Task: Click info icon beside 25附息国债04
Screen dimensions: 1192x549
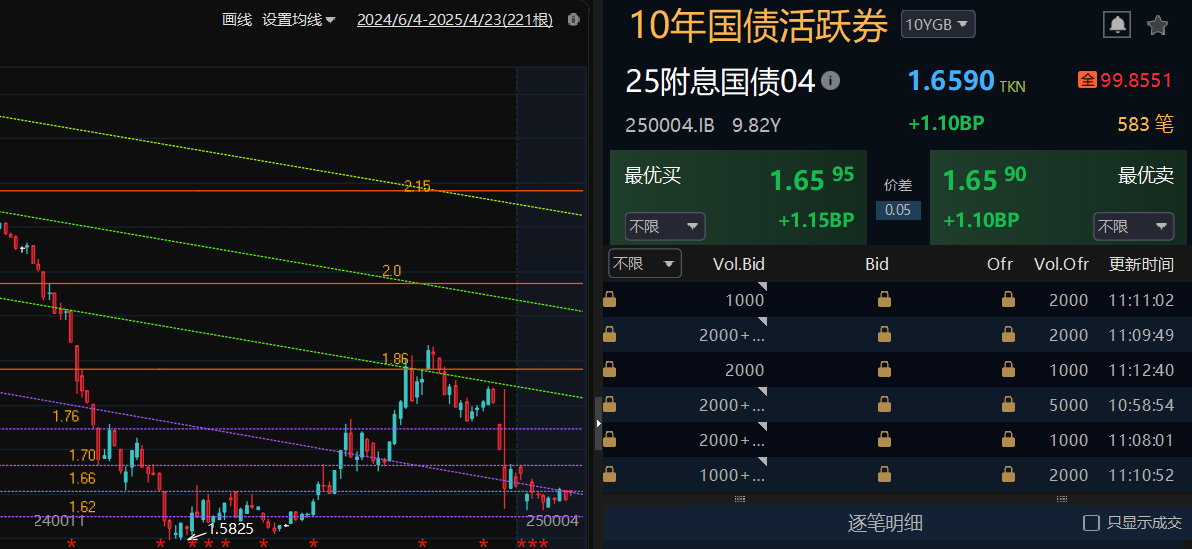Action: [x=831, y=81]
